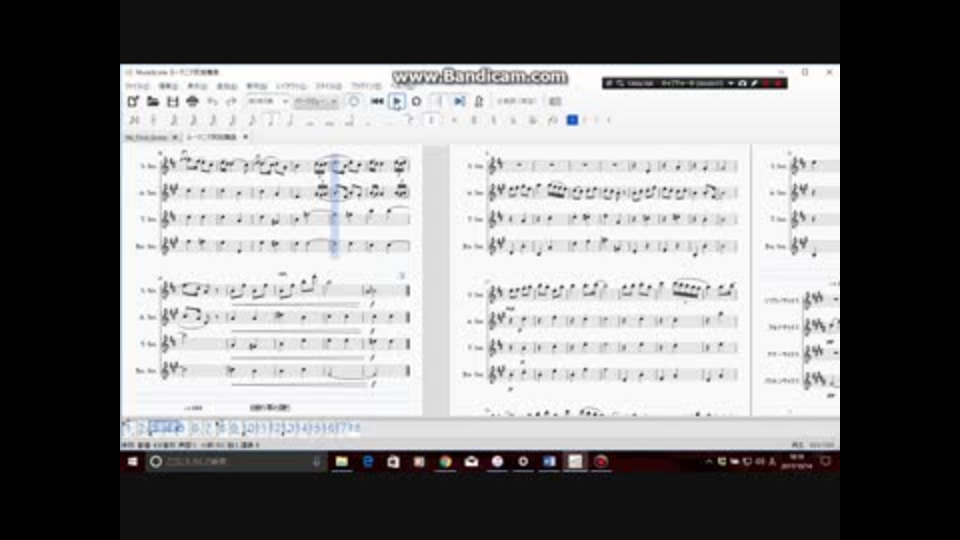Toggle play repeats button

pos(438,102)
